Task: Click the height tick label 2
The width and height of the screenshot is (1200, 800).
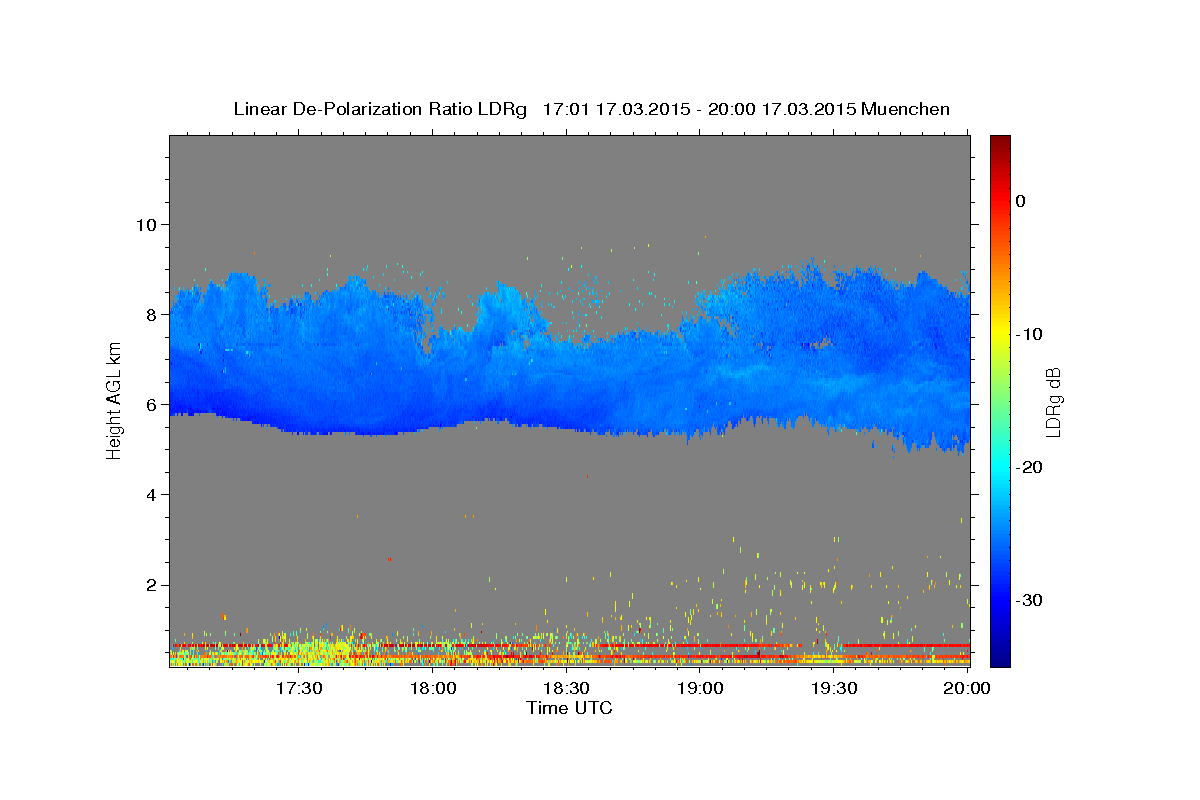Action: pos(151,584)
